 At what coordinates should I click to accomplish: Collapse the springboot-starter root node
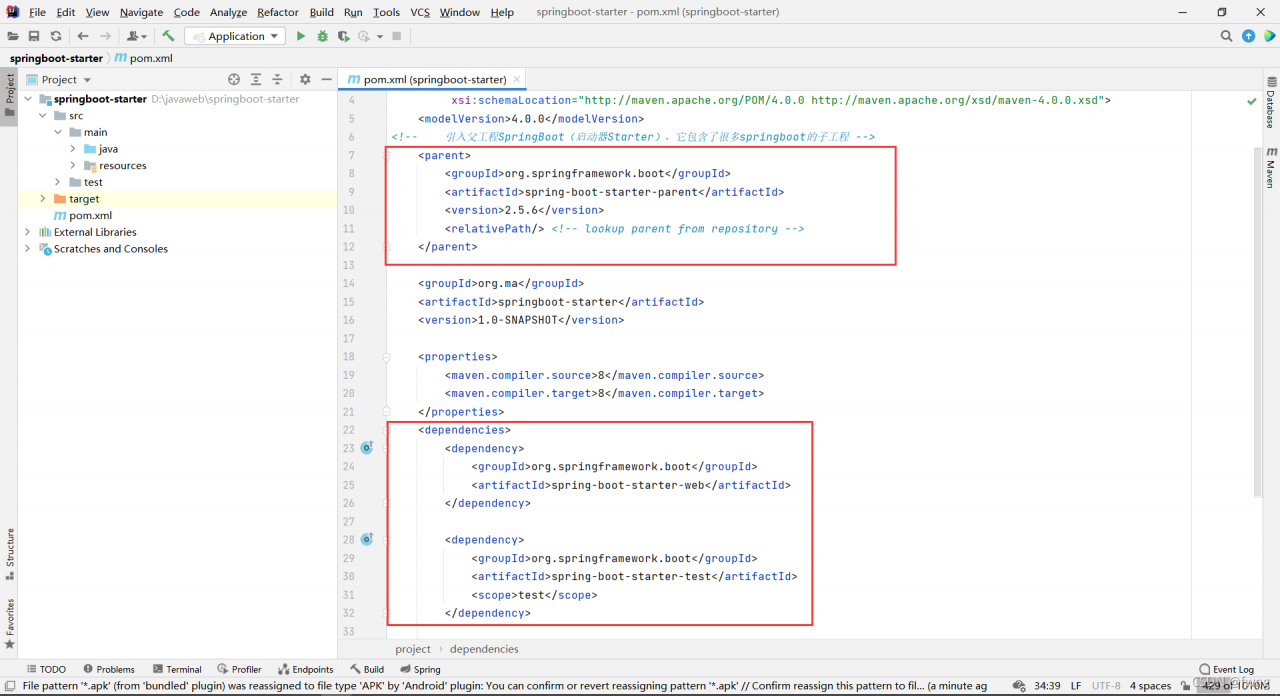[x=28, y=99]
